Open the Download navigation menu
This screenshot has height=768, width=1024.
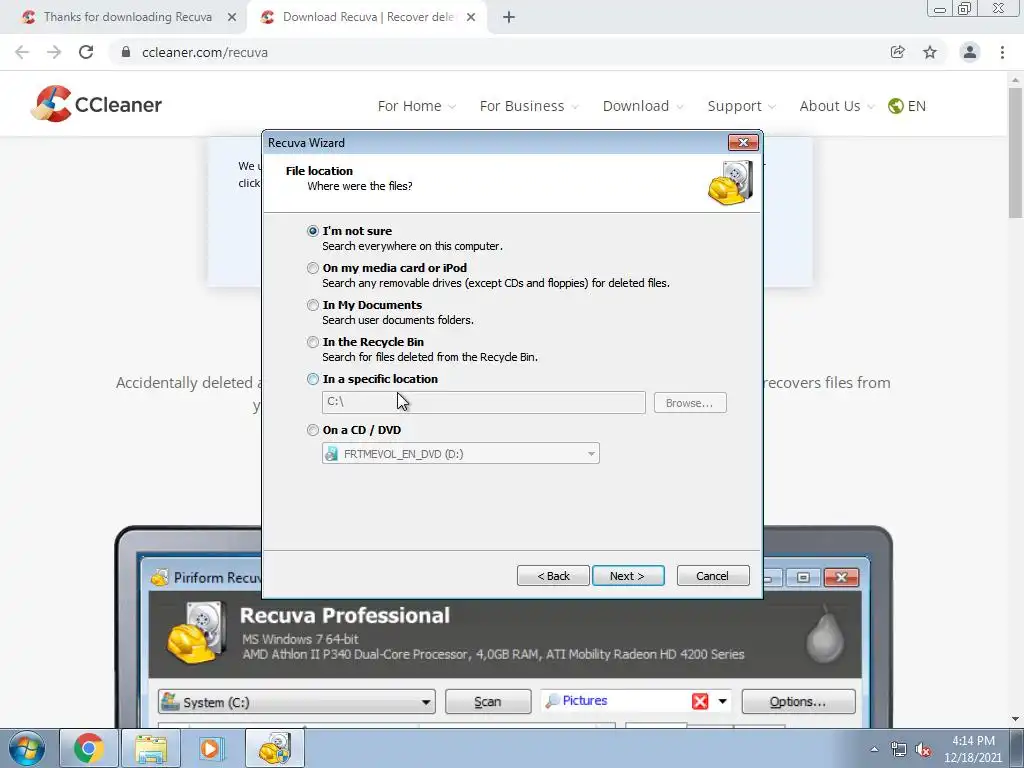click(x=643, y=106)
